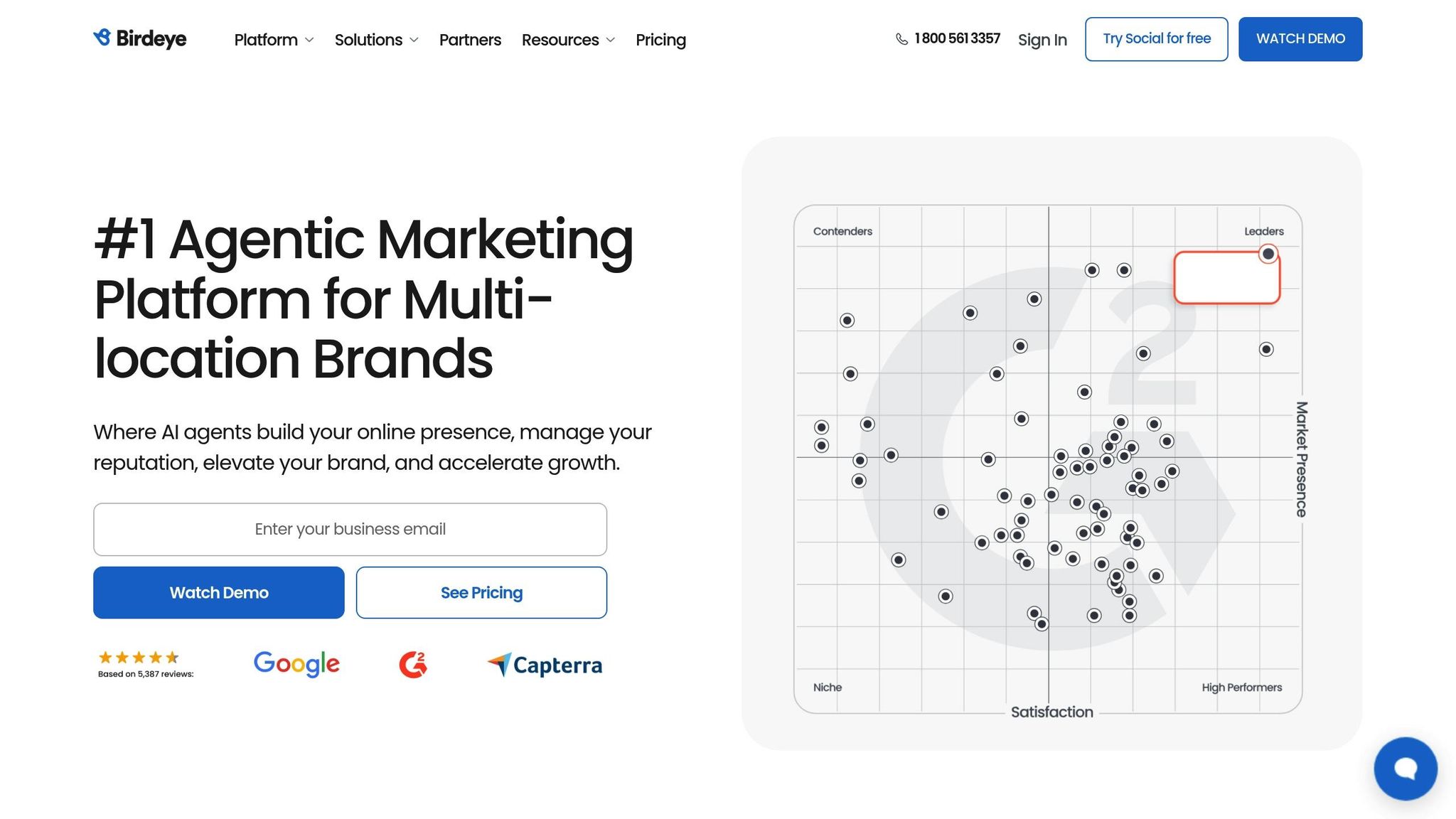Click the Capterra logo
The width and height of the screenshot is (1456, 819).
(x=545, y=665)
